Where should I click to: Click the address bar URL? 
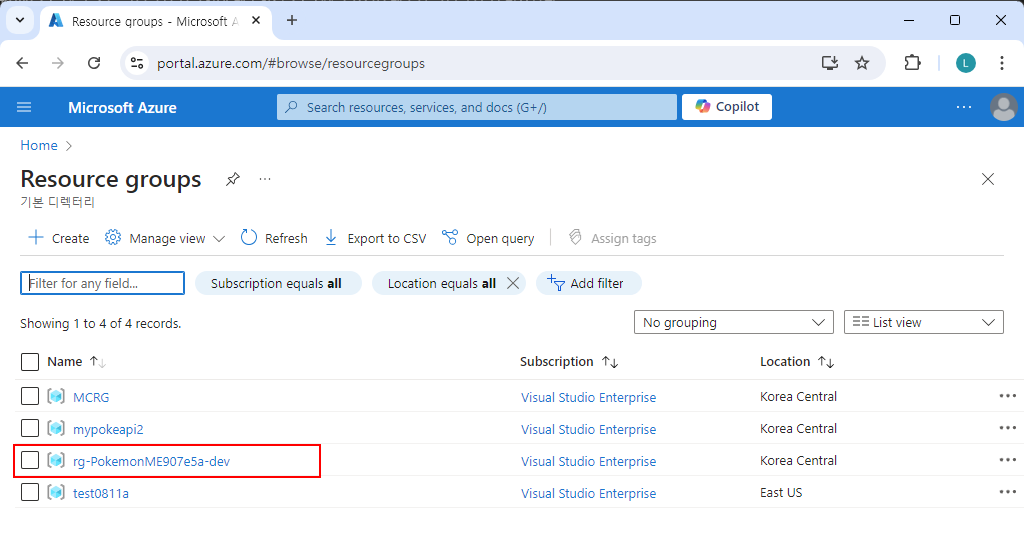click(291, 63)
